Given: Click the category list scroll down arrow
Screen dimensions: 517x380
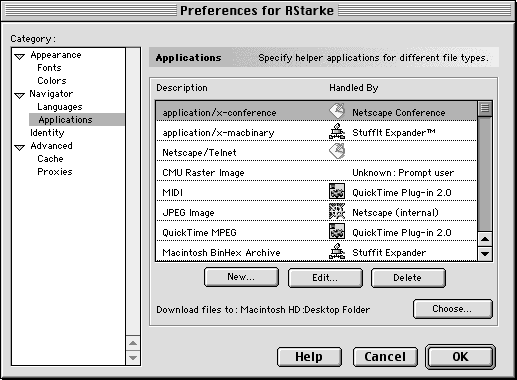Looking at the screenshot, I should [x=133, y=358].
